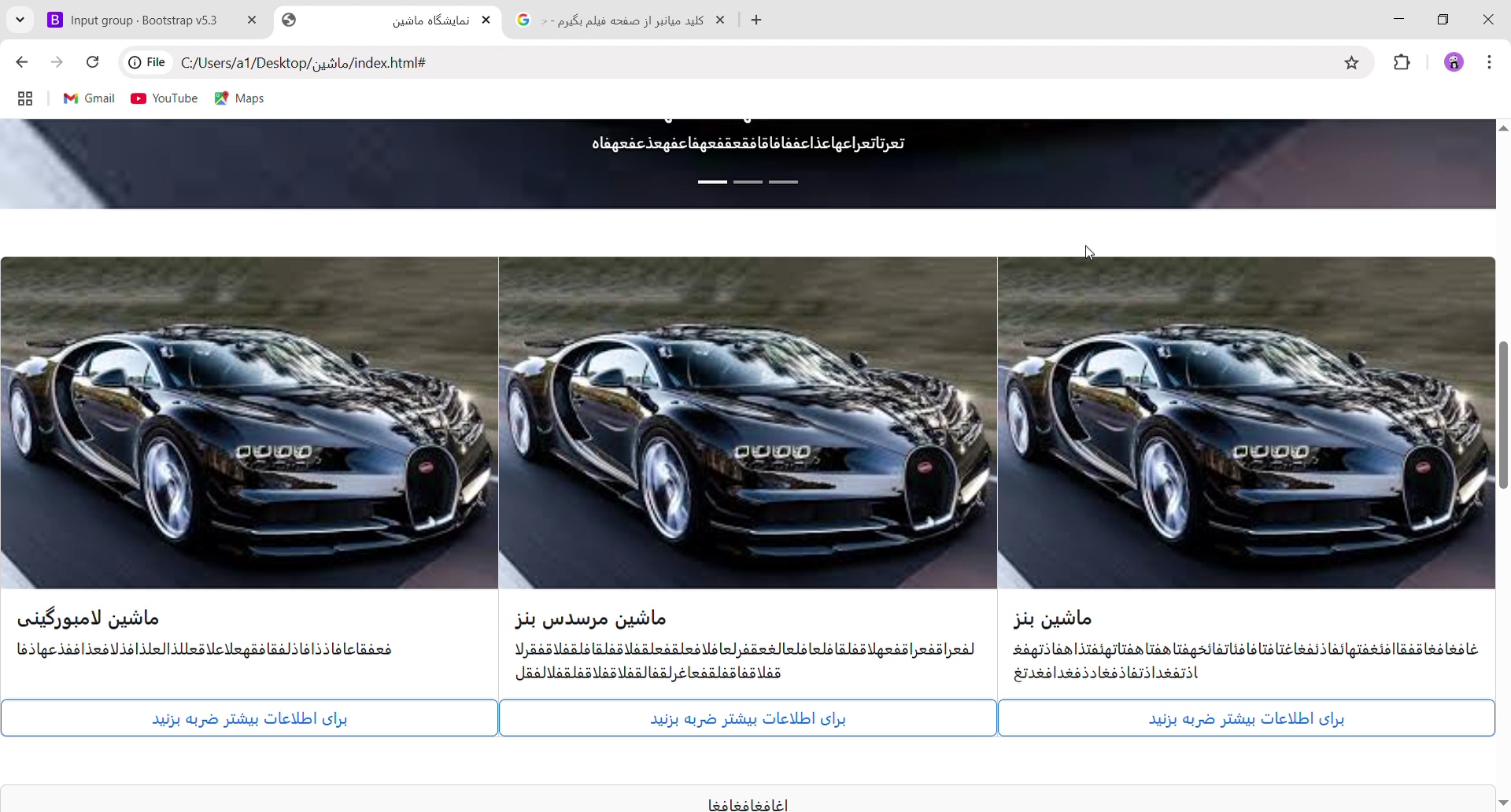1511x812 pixels.
Task: Reload the page
Action: [92, 62]
